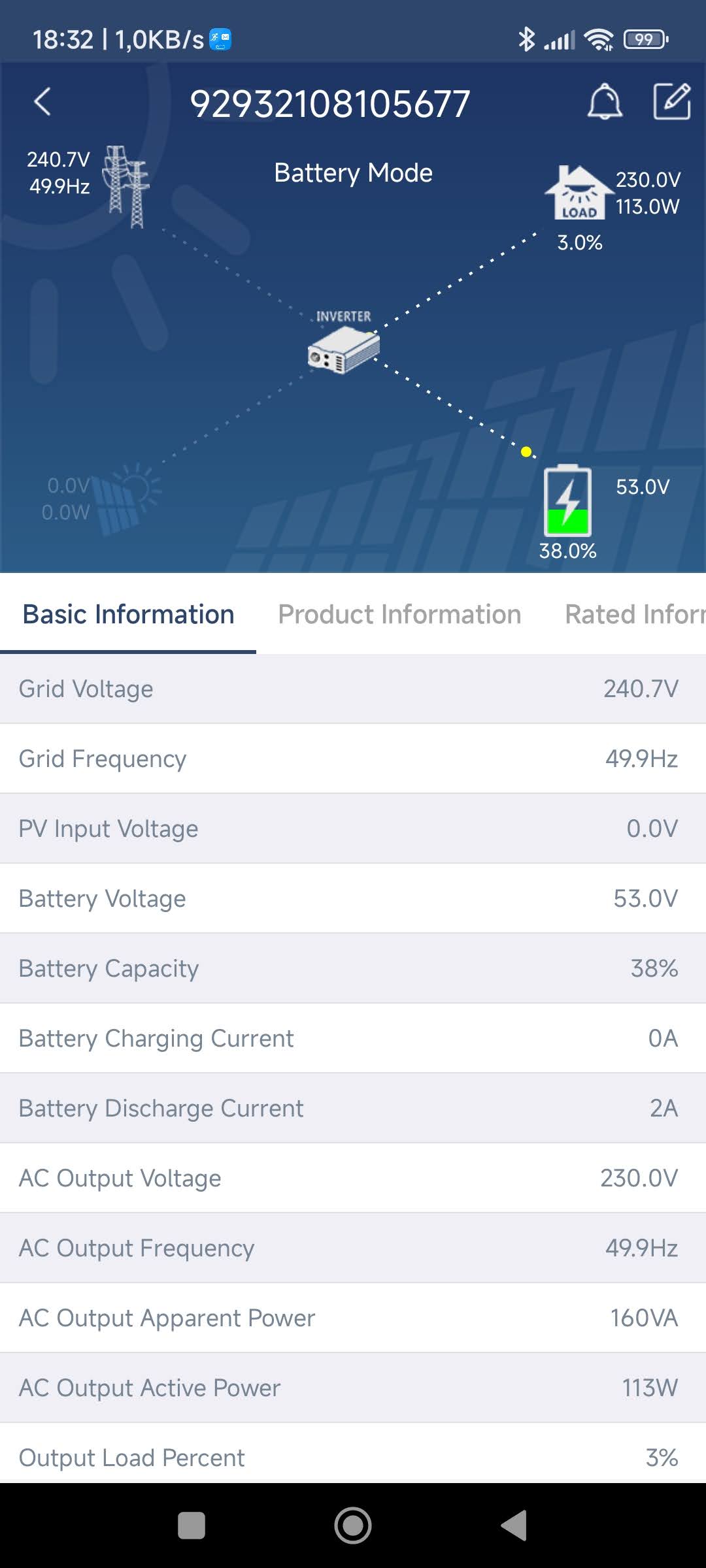Viewport: 706px width, 1568px height.
Task: Switch to Rated Information tab
Action: coord(634,614)
